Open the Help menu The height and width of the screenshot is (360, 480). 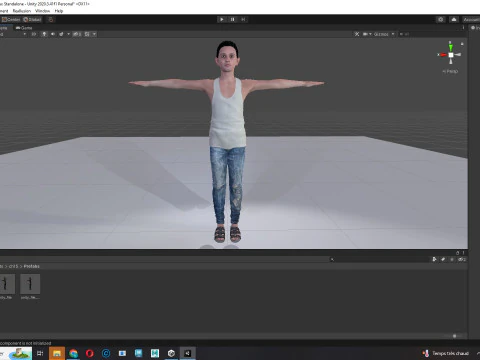[x=59, y=11]
